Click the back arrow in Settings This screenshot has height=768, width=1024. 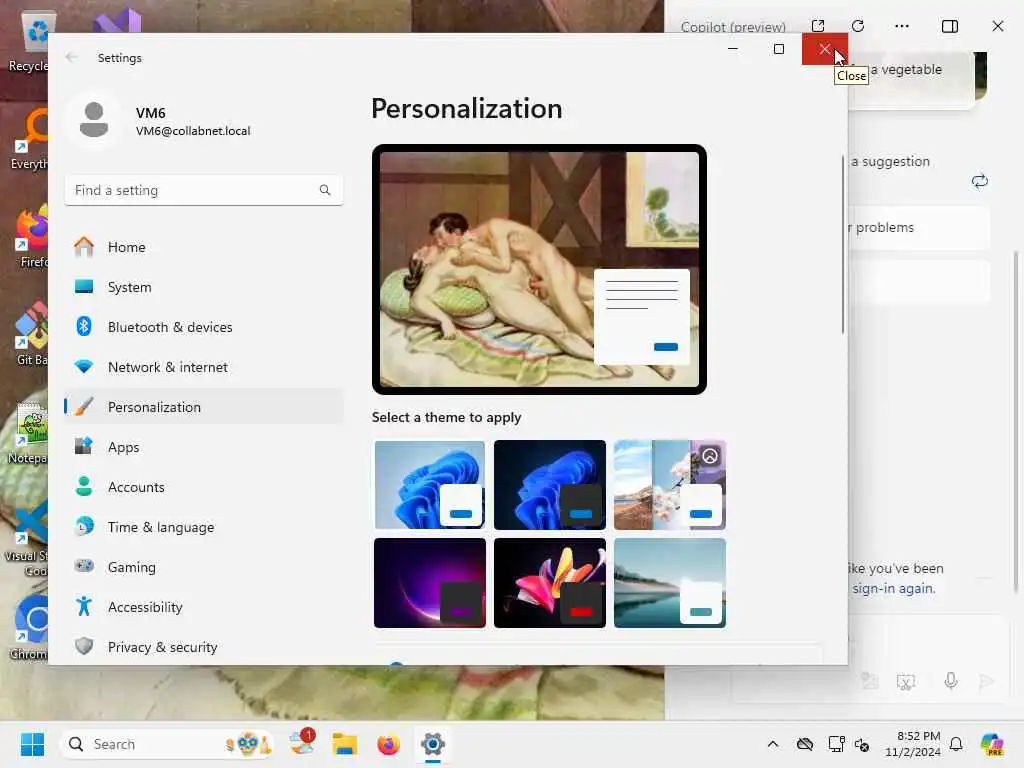coord(71,57)
